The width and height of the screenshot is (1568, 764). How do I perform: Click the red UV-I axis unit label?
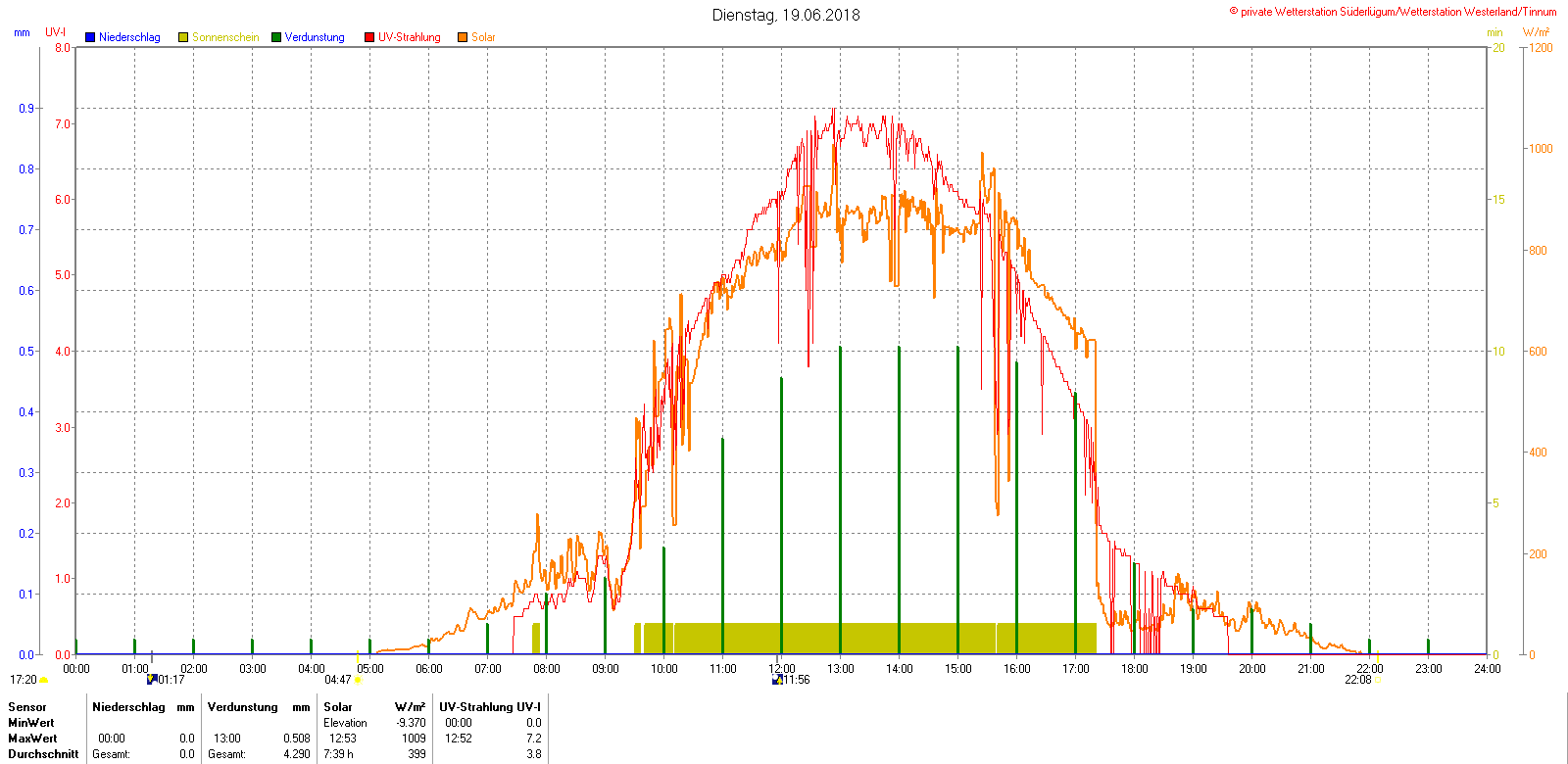[x=55, y=32]
